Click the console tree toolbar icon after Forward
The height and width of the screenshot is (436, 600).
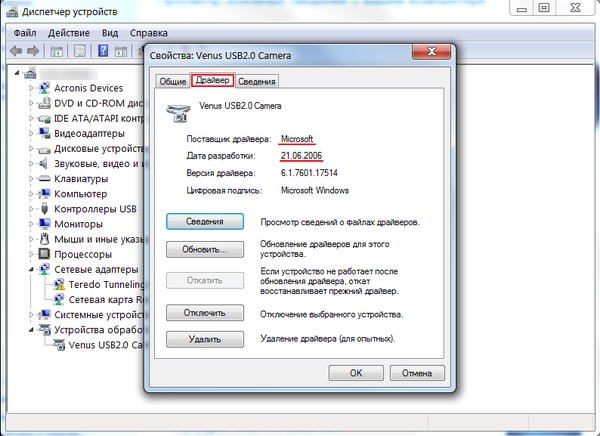point(56,51)
